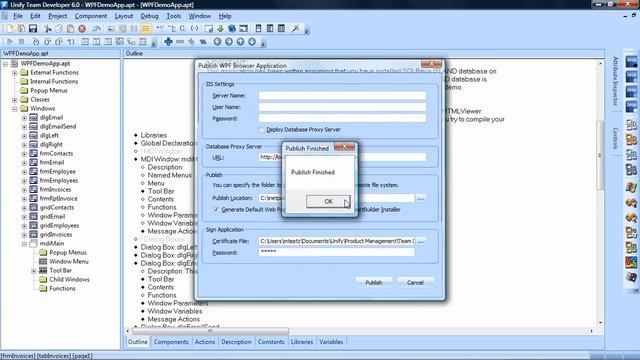The image size is (640, 360).
Task: Toggle Generate Default Web Page checkbox
Action: coord(216,209)
